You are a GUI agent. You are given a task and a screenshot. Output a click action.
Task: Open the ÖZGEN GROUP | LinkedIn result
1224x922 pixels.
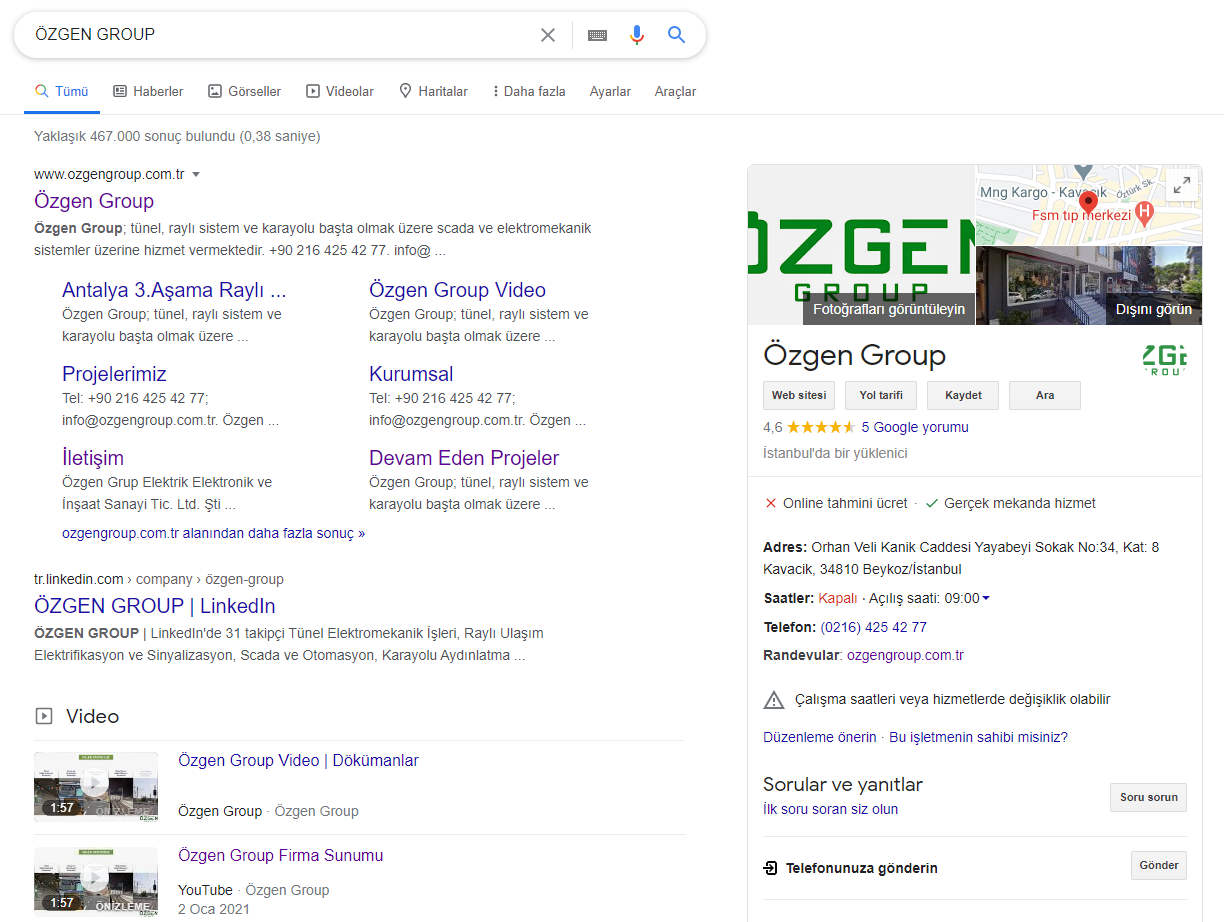coord(155,606)
